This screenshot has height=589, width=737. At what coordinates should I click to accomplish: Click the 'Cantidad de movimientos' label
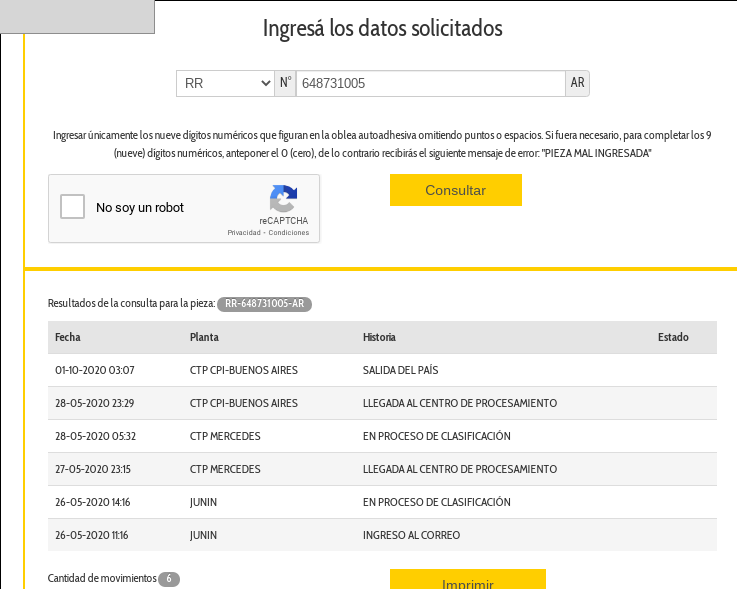tap(102, 578)
